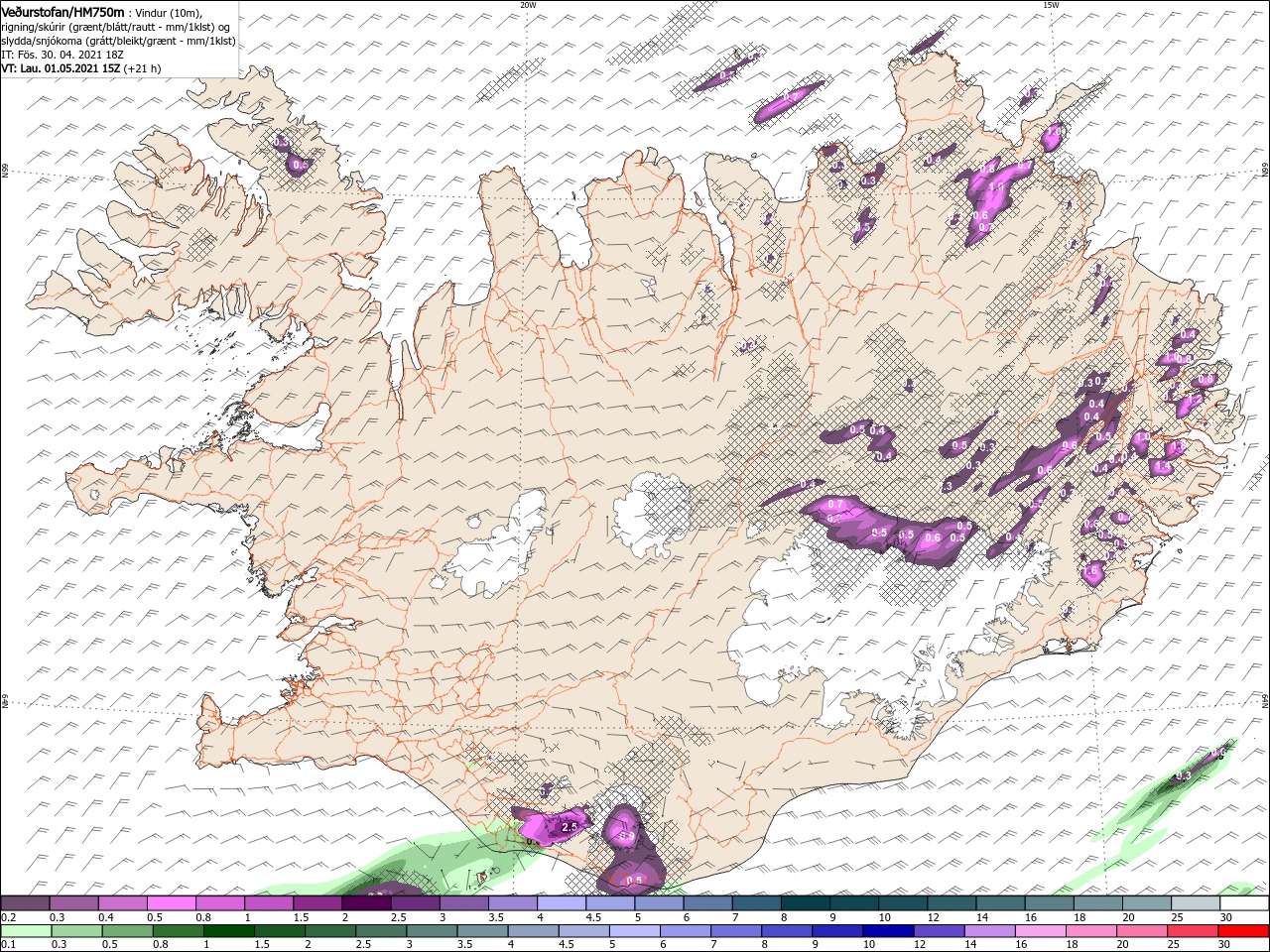This screenshot has width=1270, height=952.
Task: Select the 3.5 grey-blue swatch in the rain scale
Action: click(483, 931)
